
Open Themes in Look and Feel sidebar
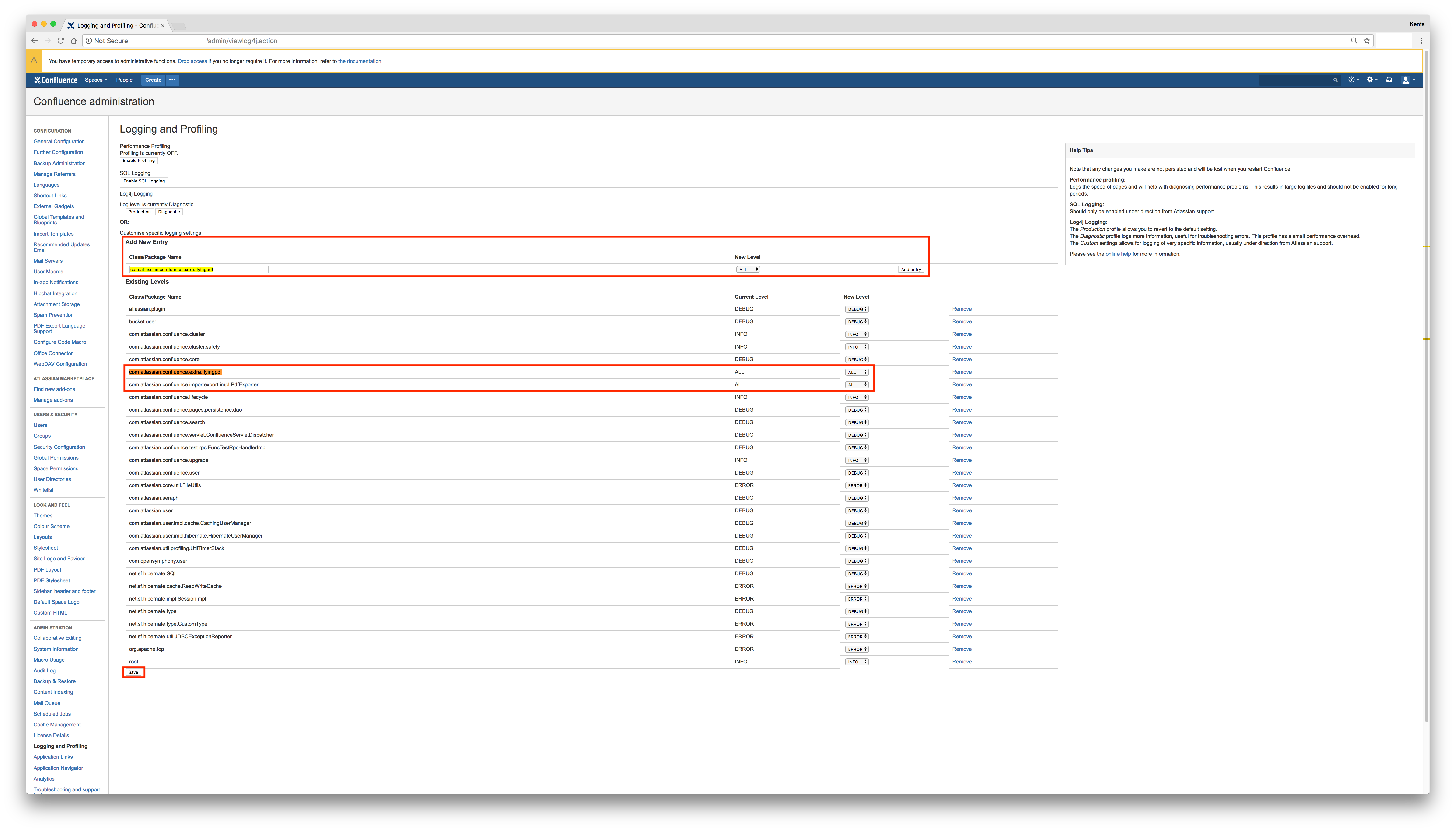point(43,516)
